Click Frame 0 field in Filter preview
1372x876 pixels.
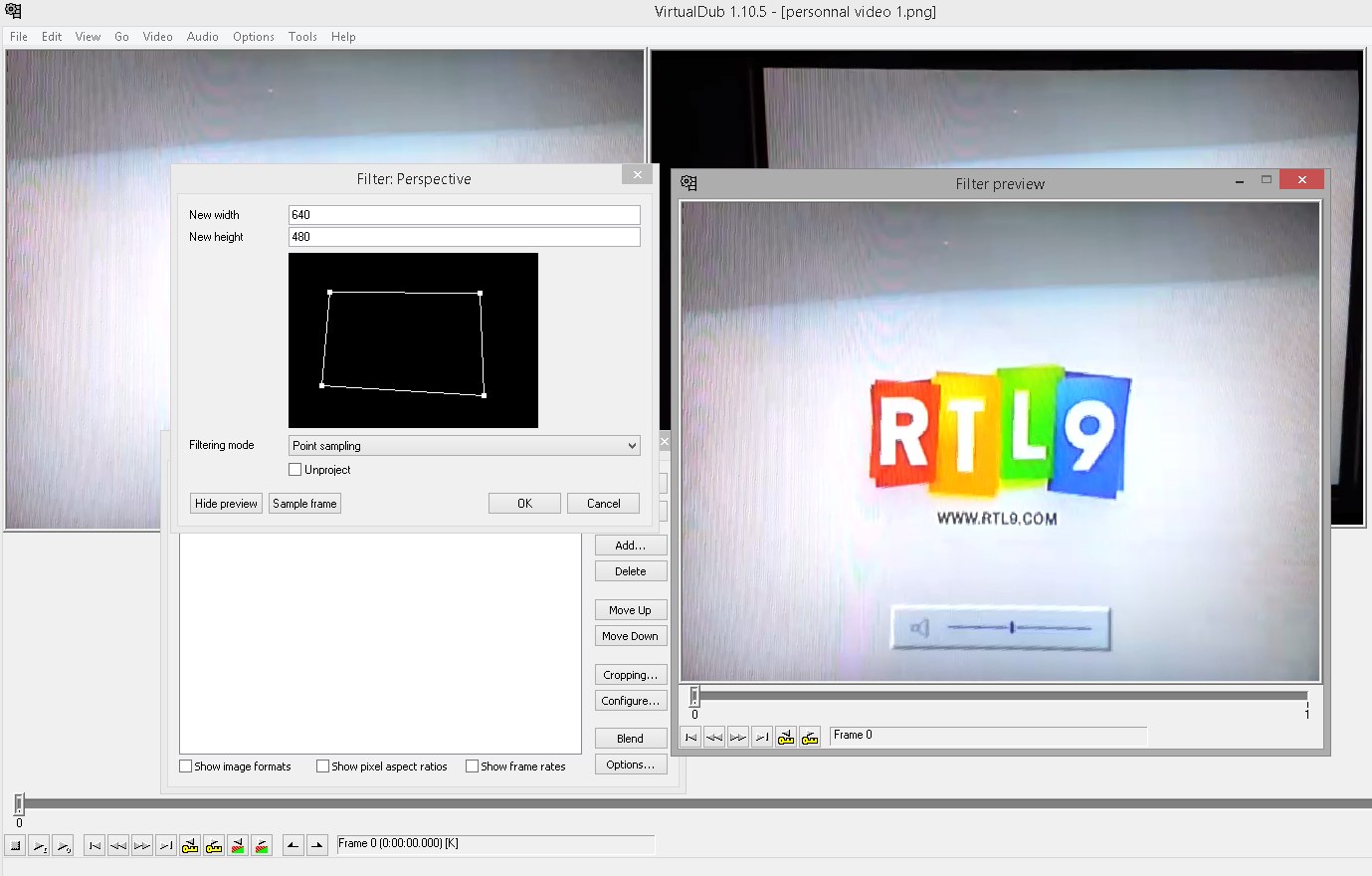[x=988, y=736]
